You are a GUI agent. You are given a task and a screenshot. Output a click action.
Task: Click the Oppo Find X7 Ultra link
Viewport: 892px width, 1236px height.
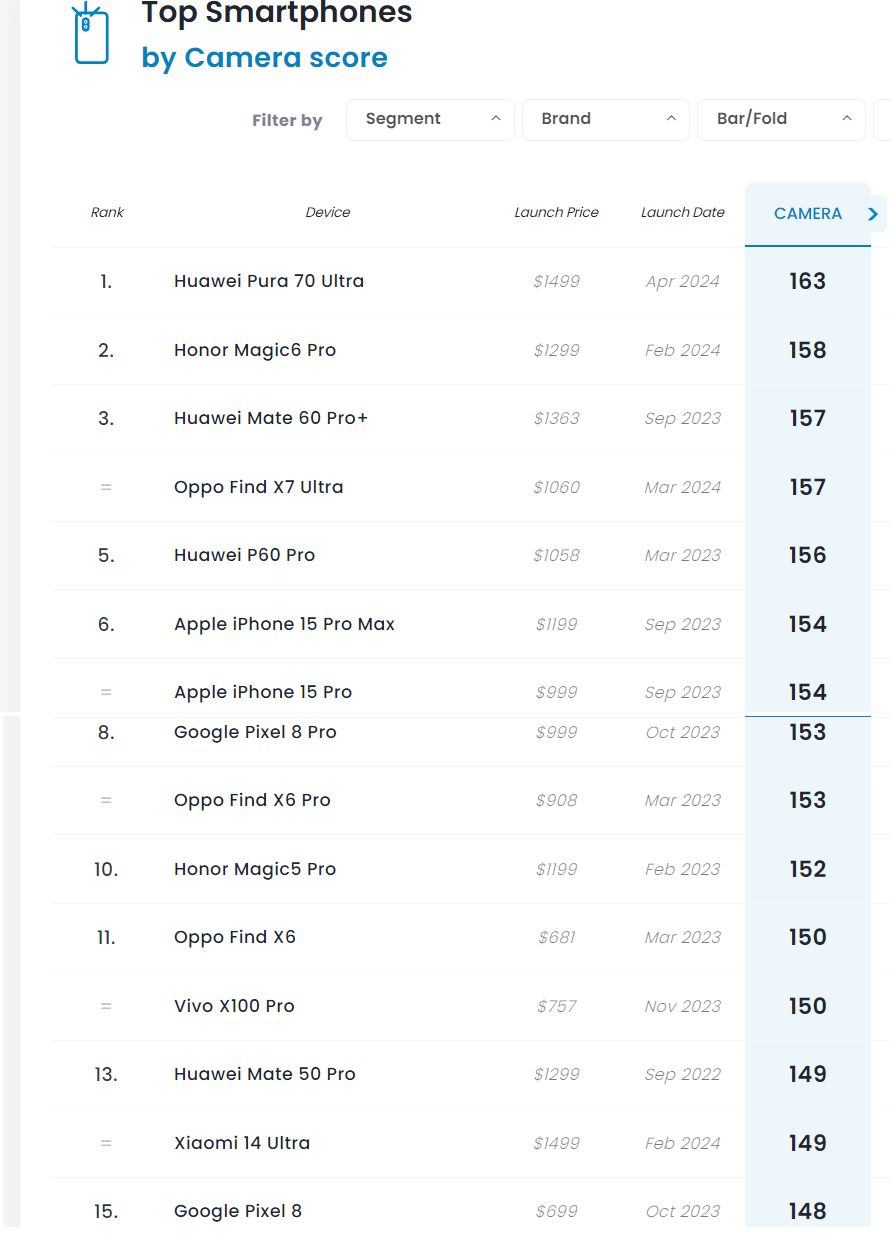coord(258,487)
